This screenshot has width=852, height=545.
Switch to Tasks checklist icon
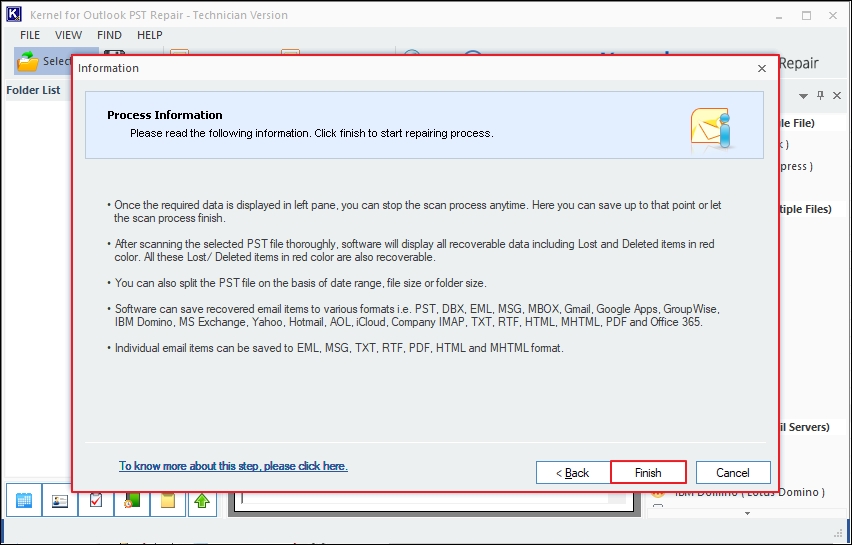coord(96,500)
